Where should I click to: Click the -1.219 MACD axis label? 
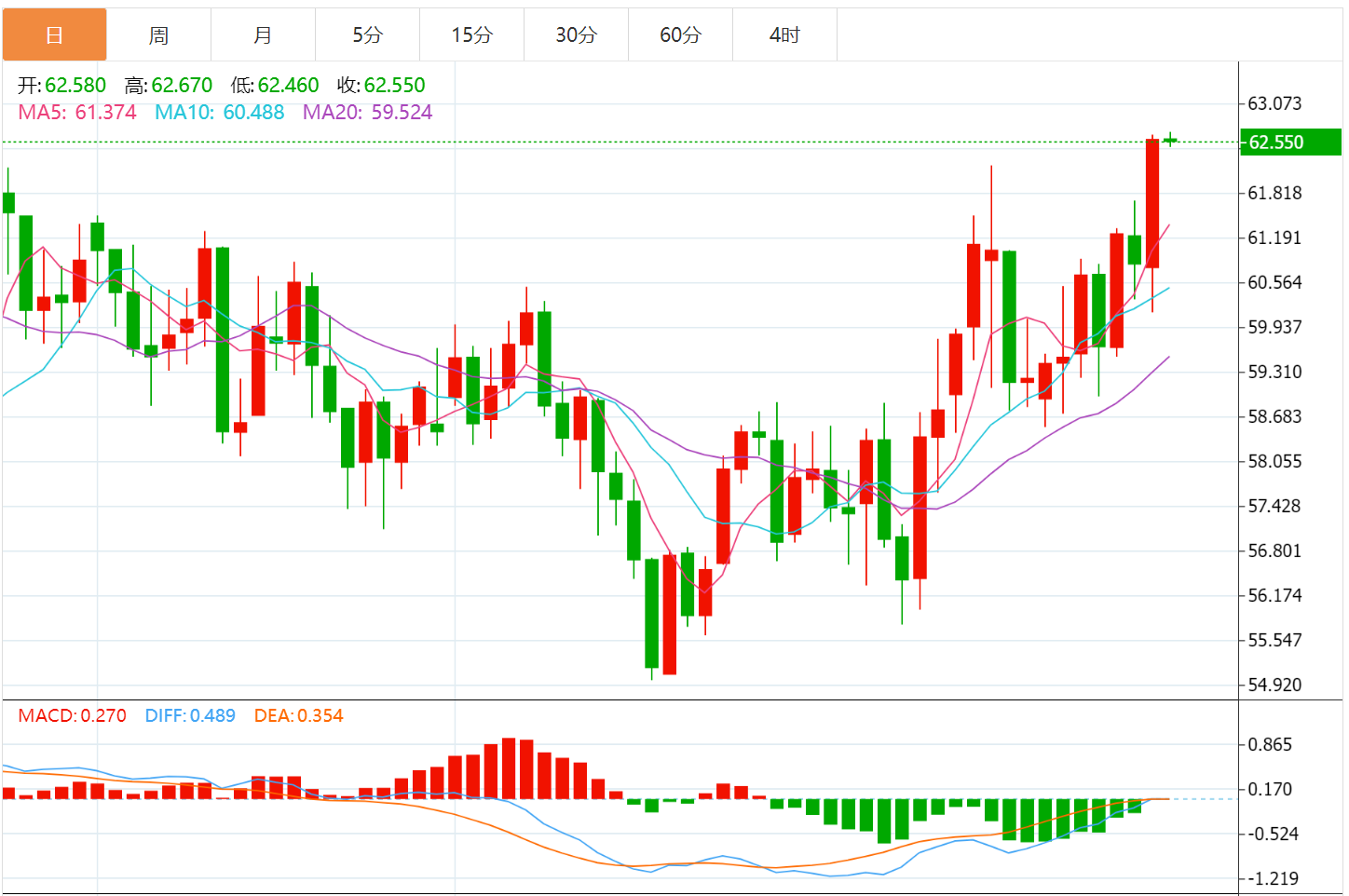(x=1273, y=878)
